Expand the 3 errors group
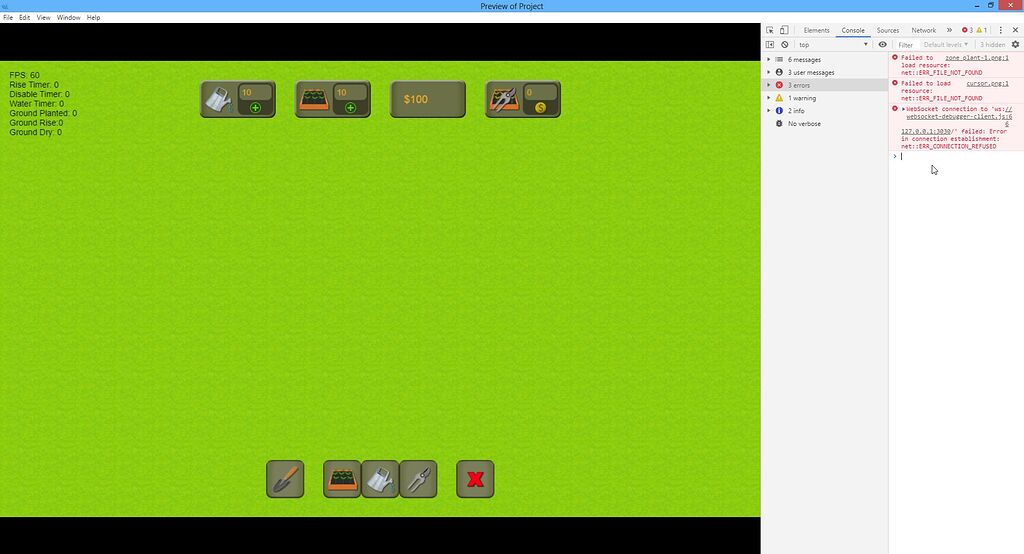The width and height of the screenshot is (1024, 554). coord(799,85)
